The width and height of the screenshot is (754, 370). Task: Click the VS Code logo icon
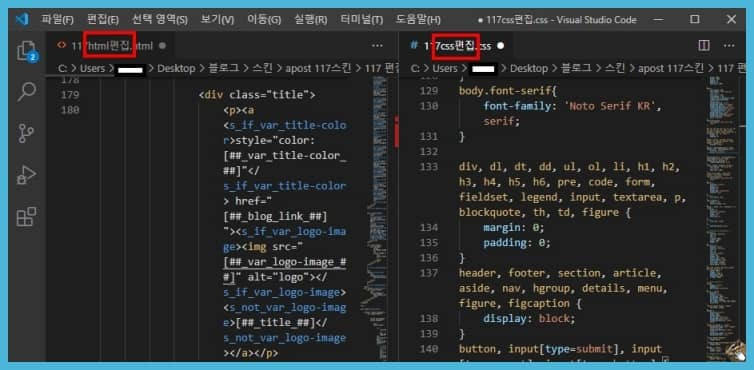(x=22, y=20)
